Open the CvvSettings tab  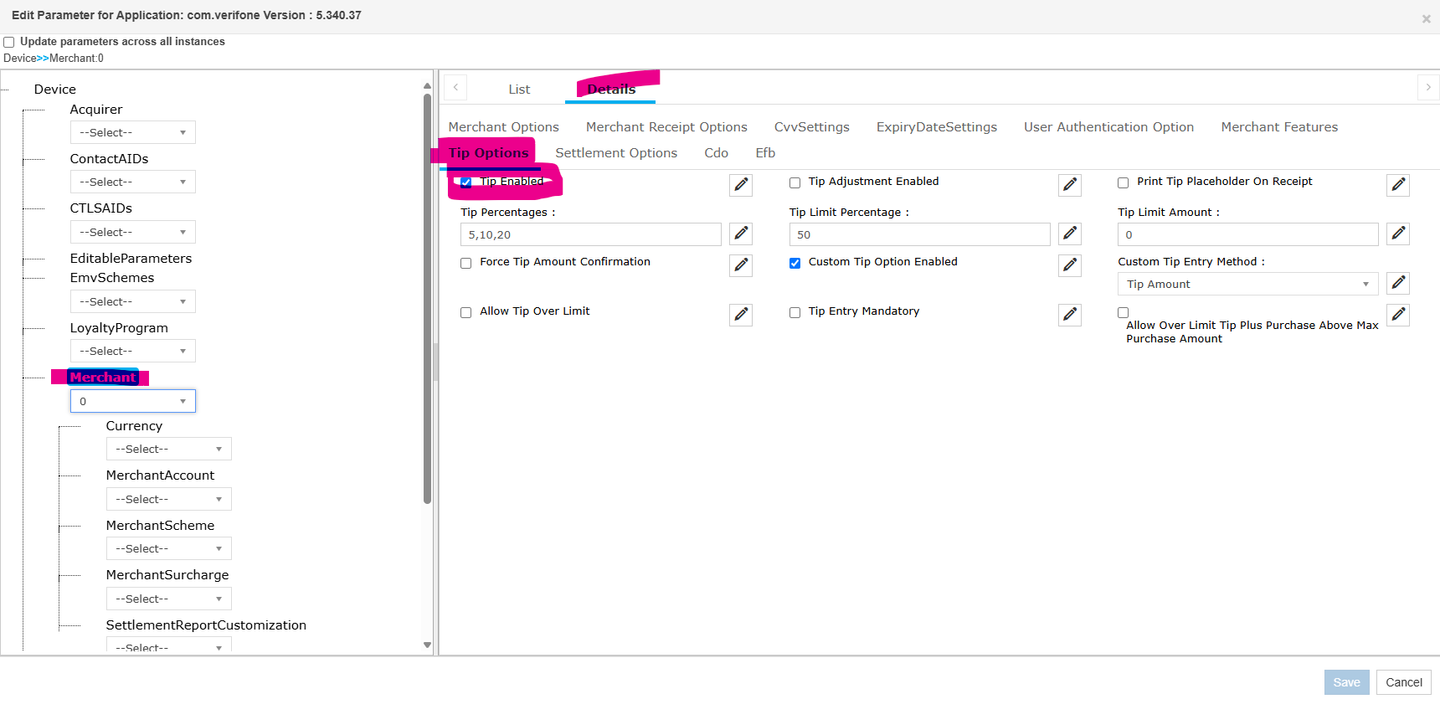pos(812,127)
